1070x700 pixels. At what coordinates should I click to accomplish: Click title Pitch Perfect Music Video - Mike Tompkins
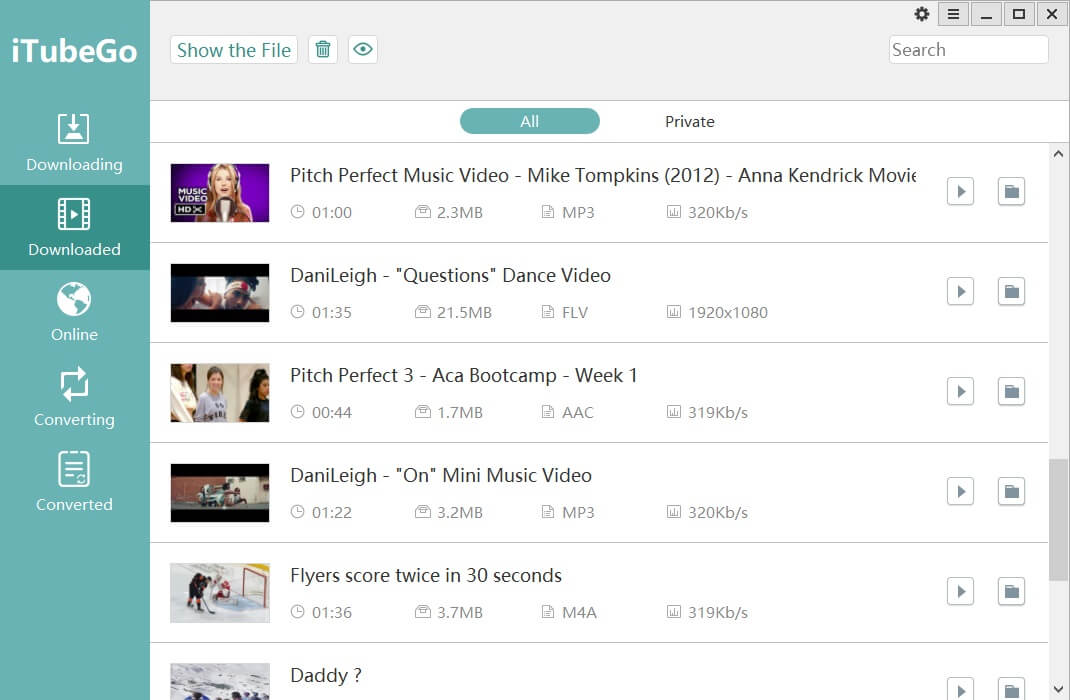tap(603, 175)
